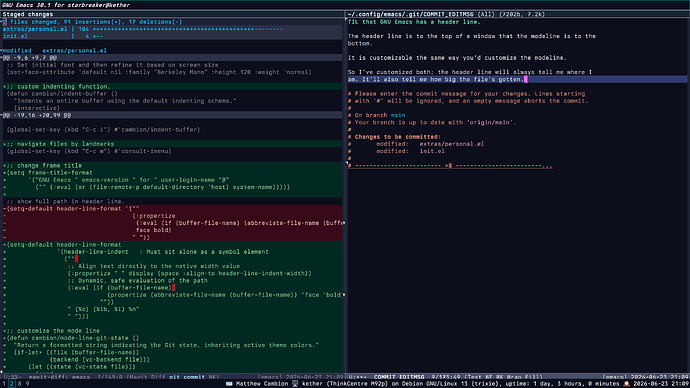Click the computer icon before kether hostname
The width and height of the screenshot is (690, 388).
click(295, 384)
